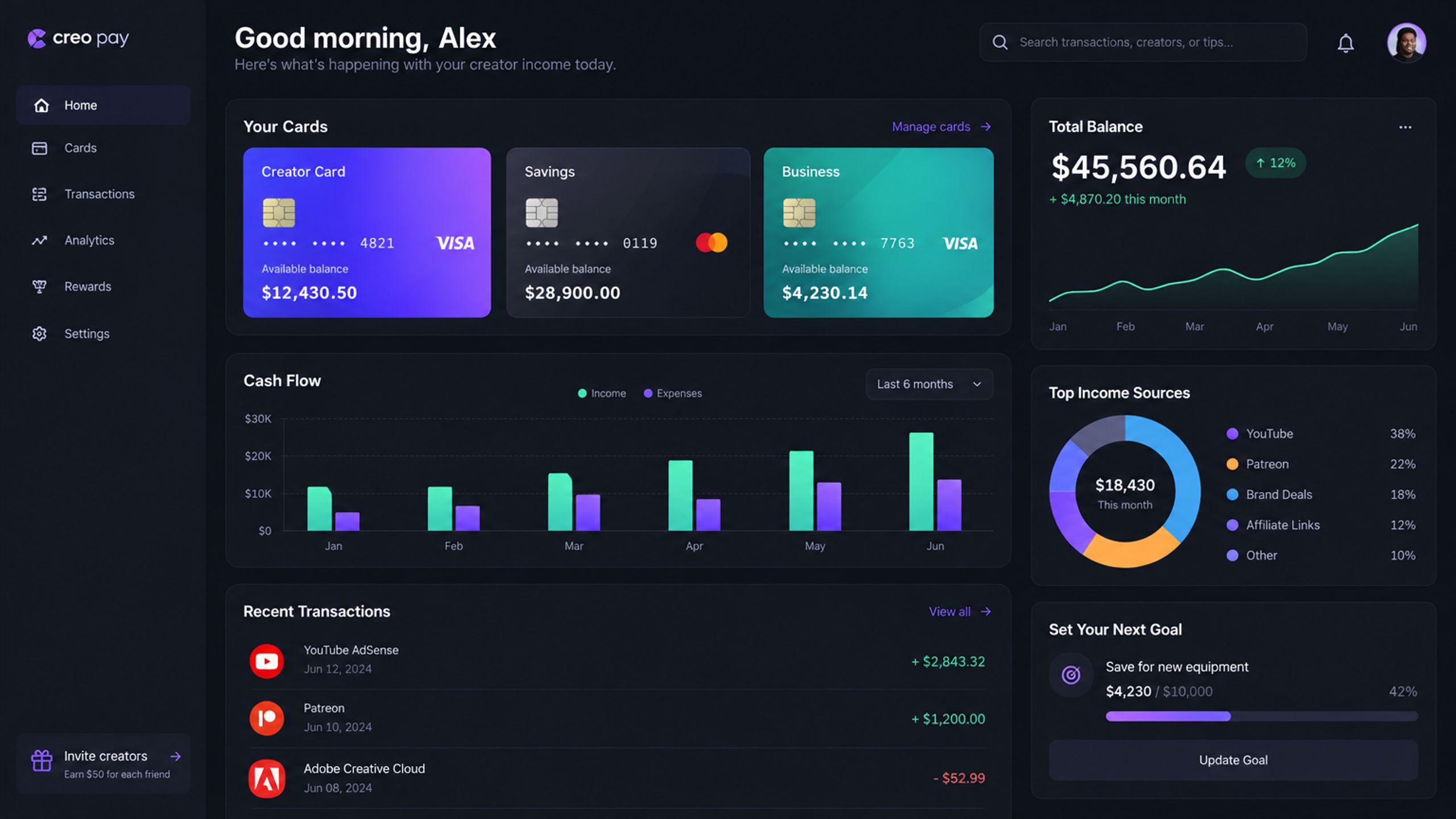Screen dimensions: 1456x819
Task: Click the Analytics trend icon
Action: click(39, 240)
